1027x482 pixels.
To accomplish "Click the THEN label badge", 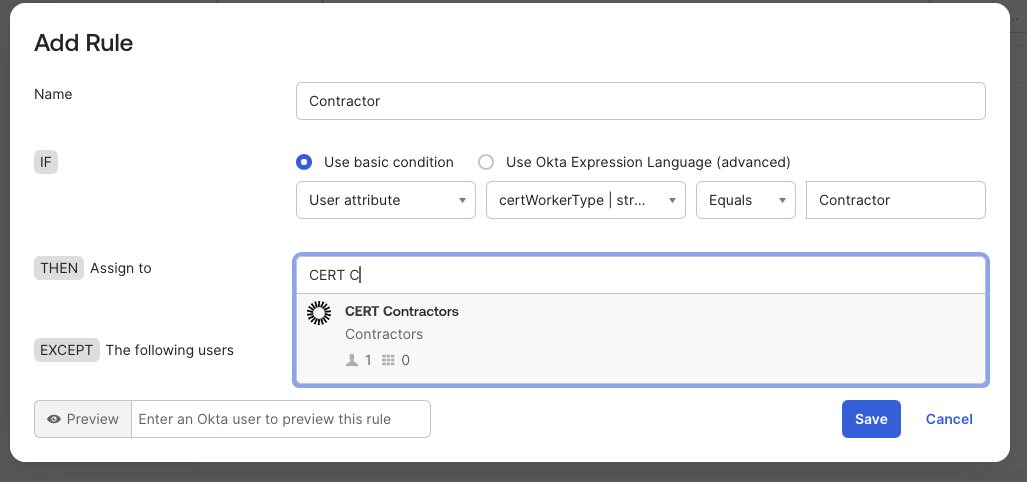I will [x=59, y=268].
